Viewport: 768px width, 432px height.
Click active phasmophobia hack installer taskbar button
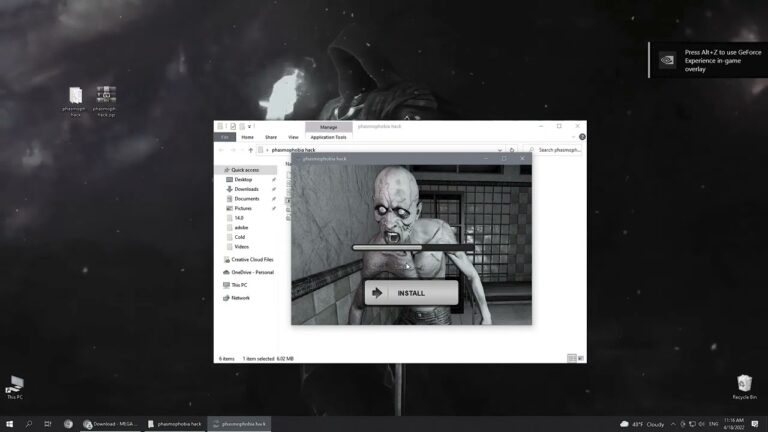click(x=240, y=424)
